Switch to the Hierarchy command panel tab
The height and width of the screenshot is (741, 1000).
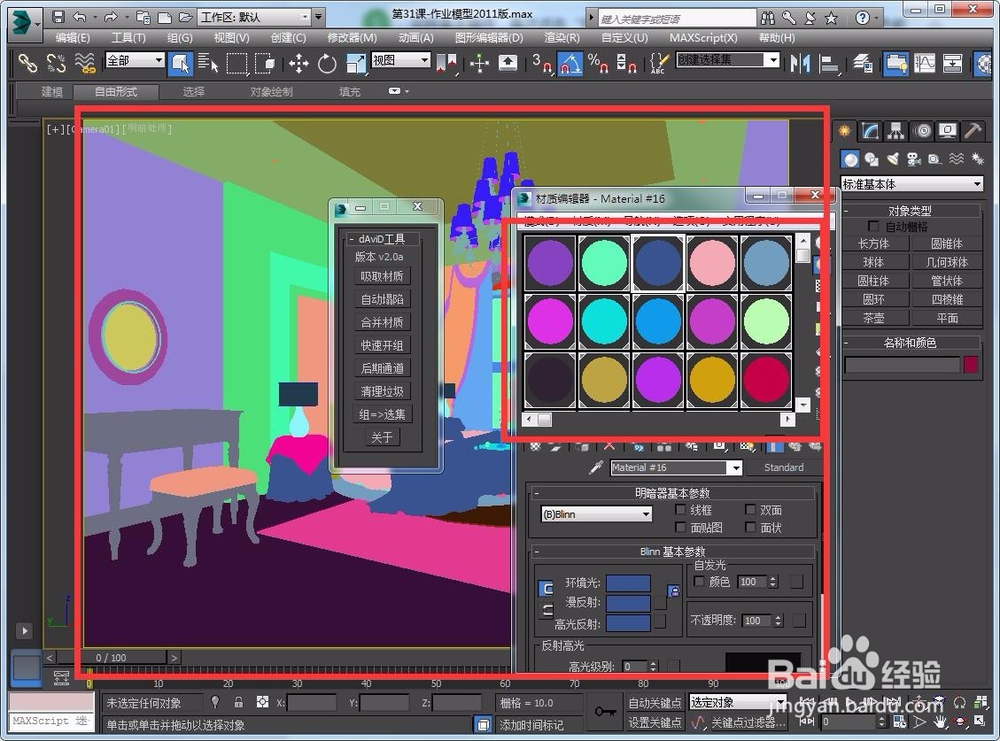[896, 131]
